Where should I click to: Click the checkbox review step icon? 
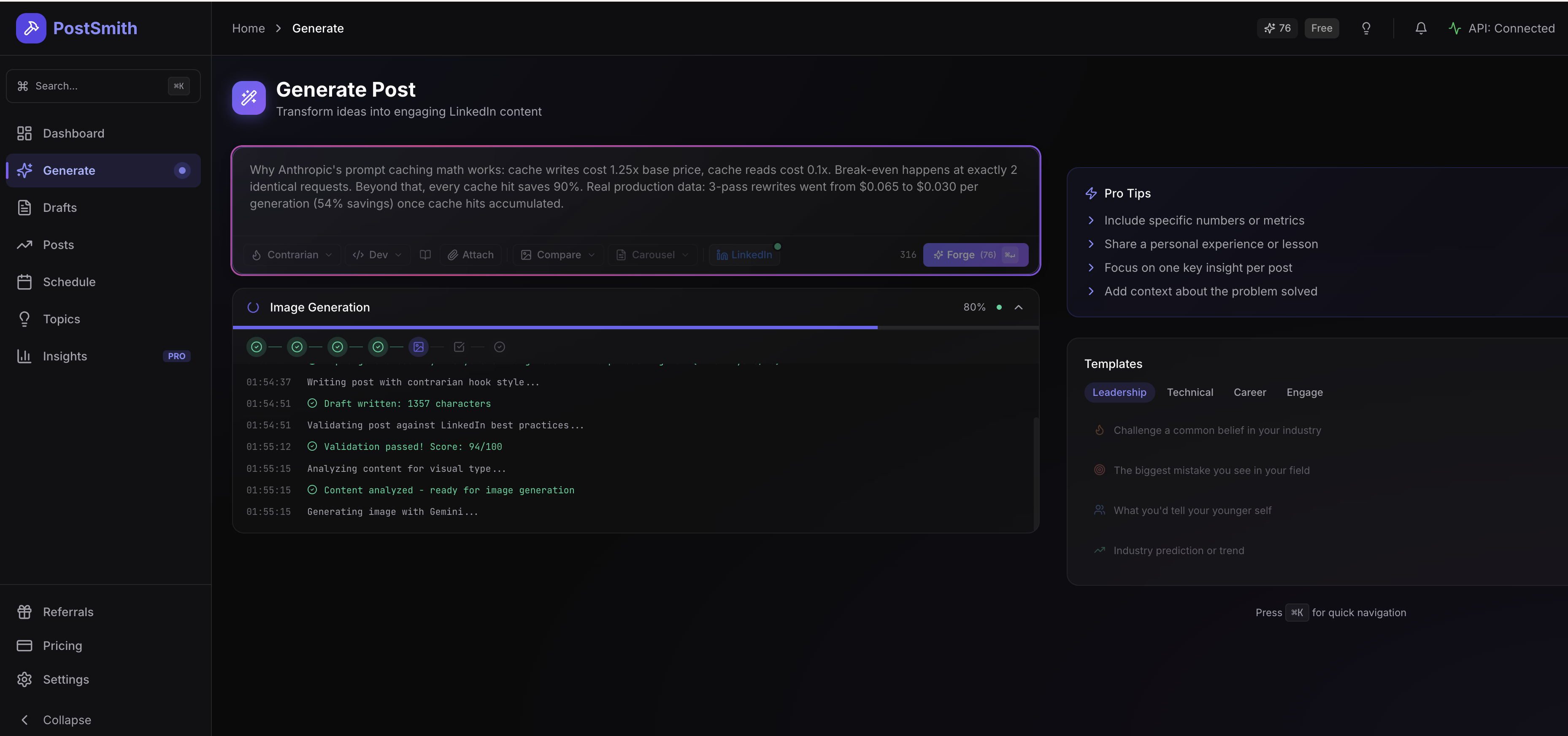(459, 347)
